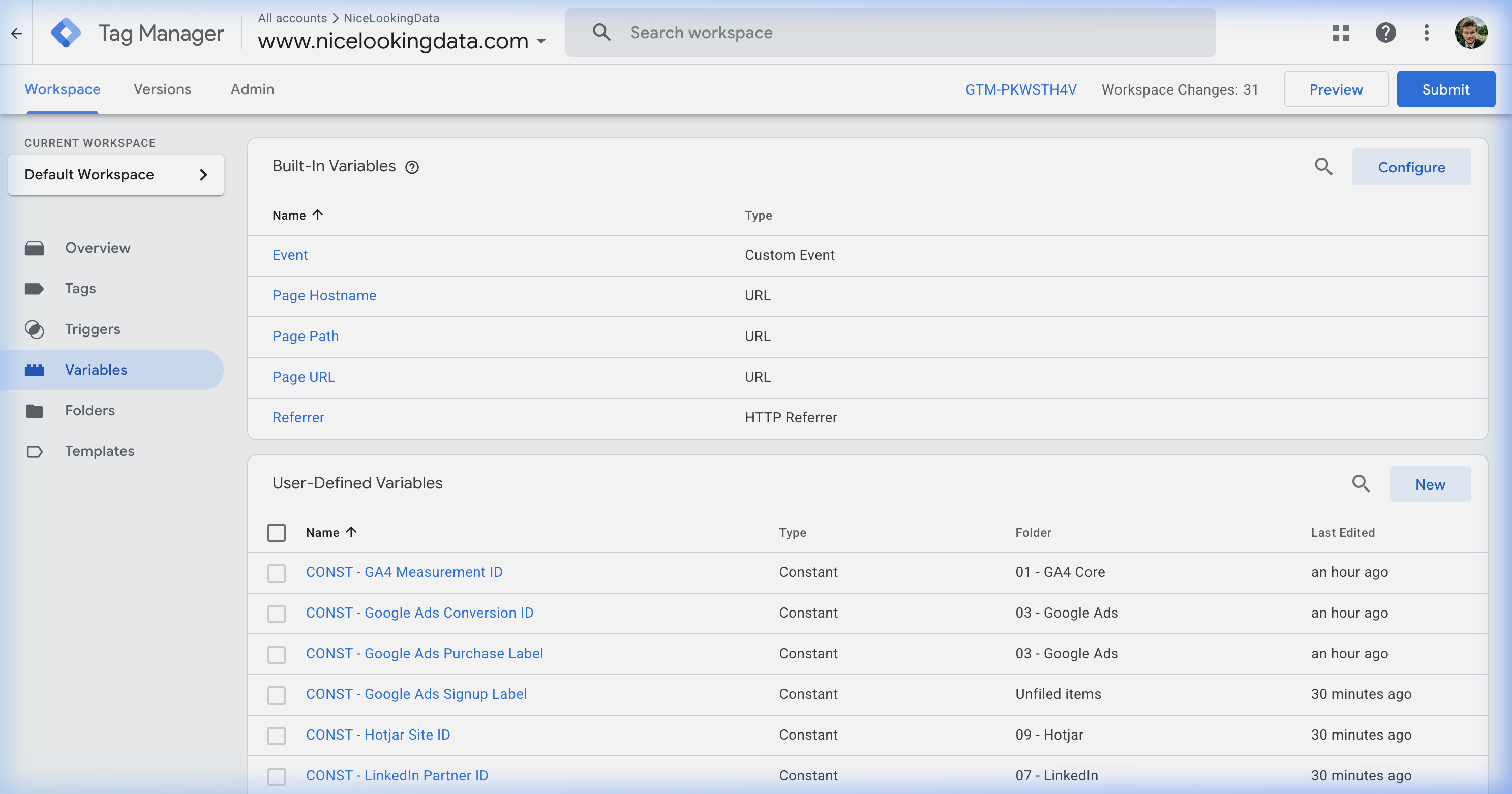Select all user-defined variables checkbox
1512x794 pixels.
click(x=277, y=532)
